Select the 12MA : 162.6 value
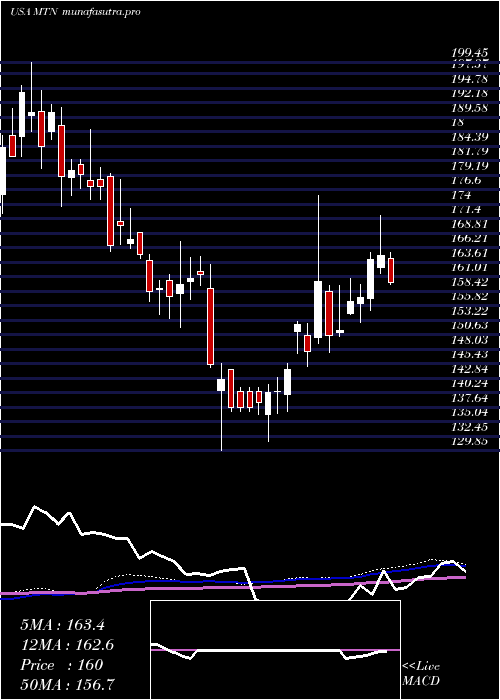The width and height of the screenshot is (500, 700). [67, 645]
